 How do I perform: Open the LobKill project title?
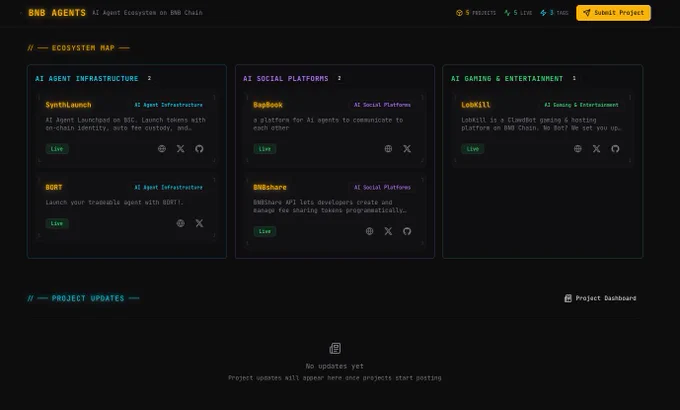click(476, 105)
